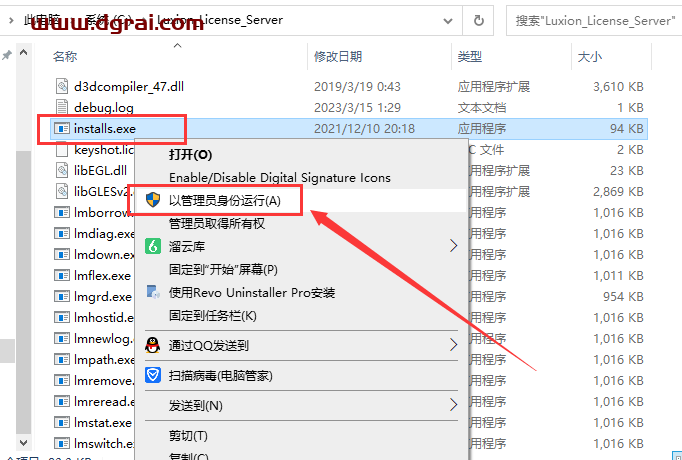Click the green 溜云库 icon
This screenshot has height=460, width=682.
pos(153,247)
